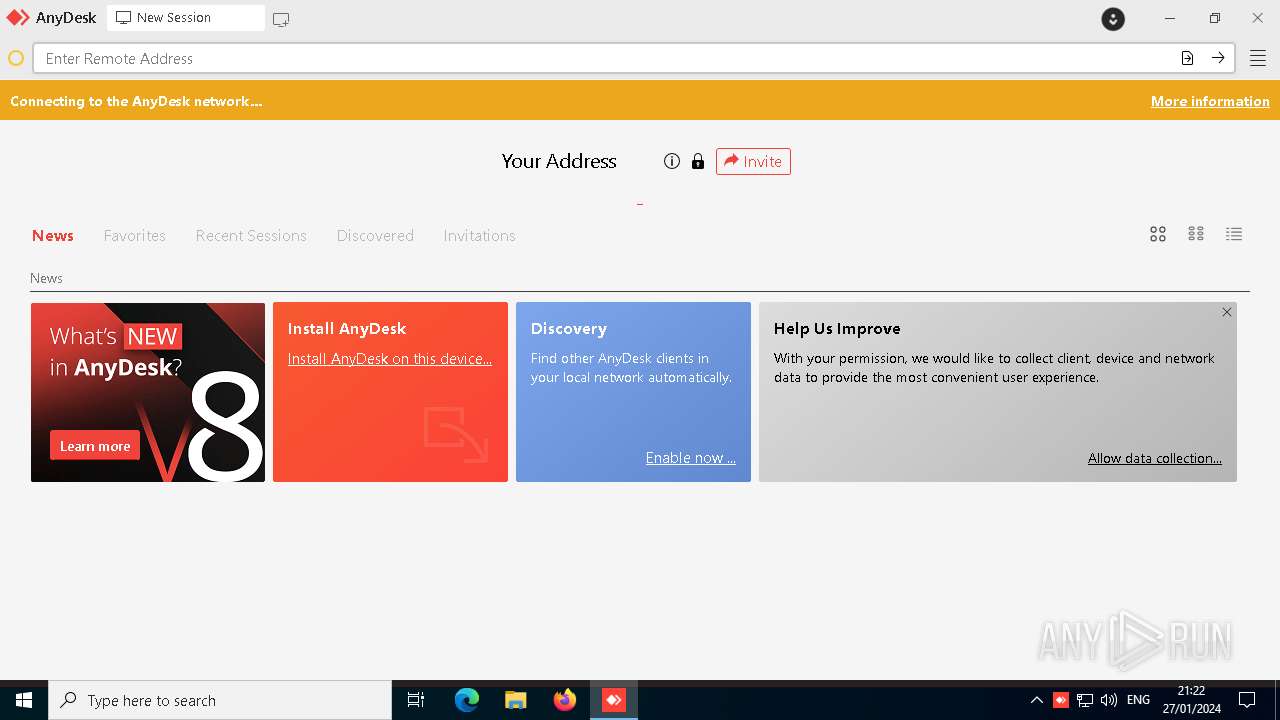
Task: Click the new session tab plus monitor icon
Action: pos(281,19)
